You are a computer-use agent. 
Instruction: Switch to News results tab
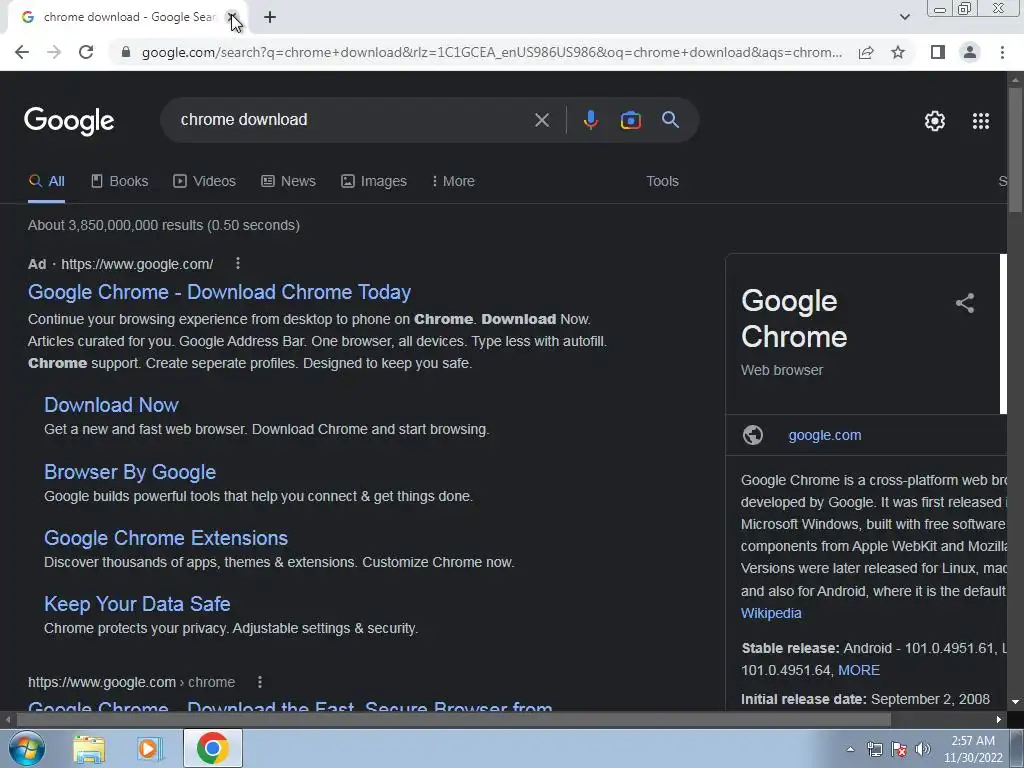(289, 182)
